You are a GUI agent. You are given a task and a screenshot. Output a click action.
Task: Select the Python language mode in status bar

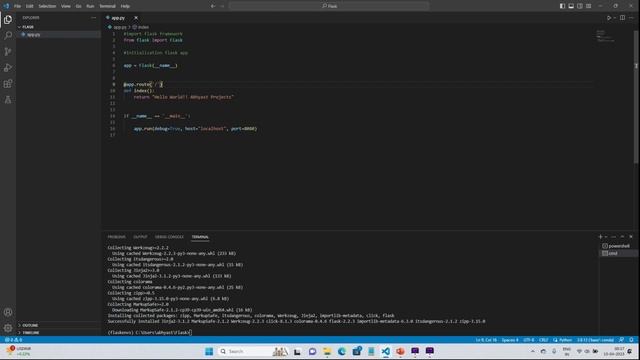(x=565, y=340)
